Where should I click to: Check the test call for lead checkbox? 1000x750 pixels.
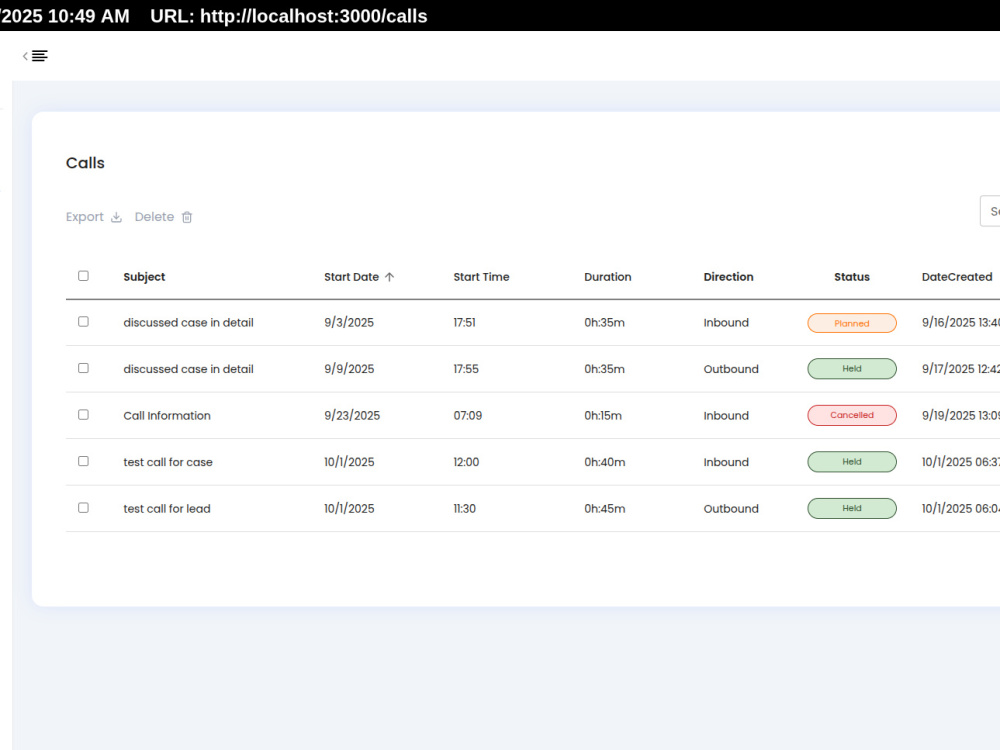[84, 508]
